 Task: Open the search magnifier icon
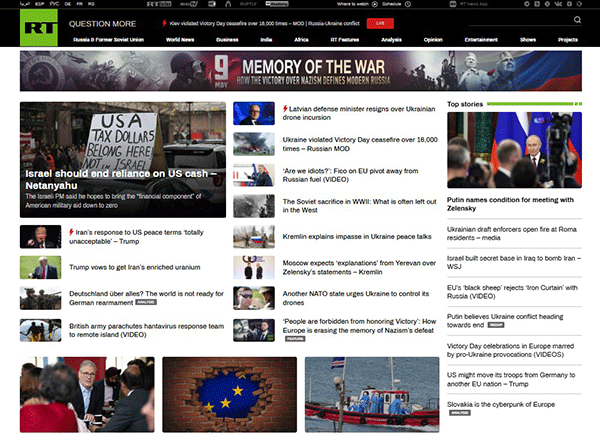coord(577,20)
